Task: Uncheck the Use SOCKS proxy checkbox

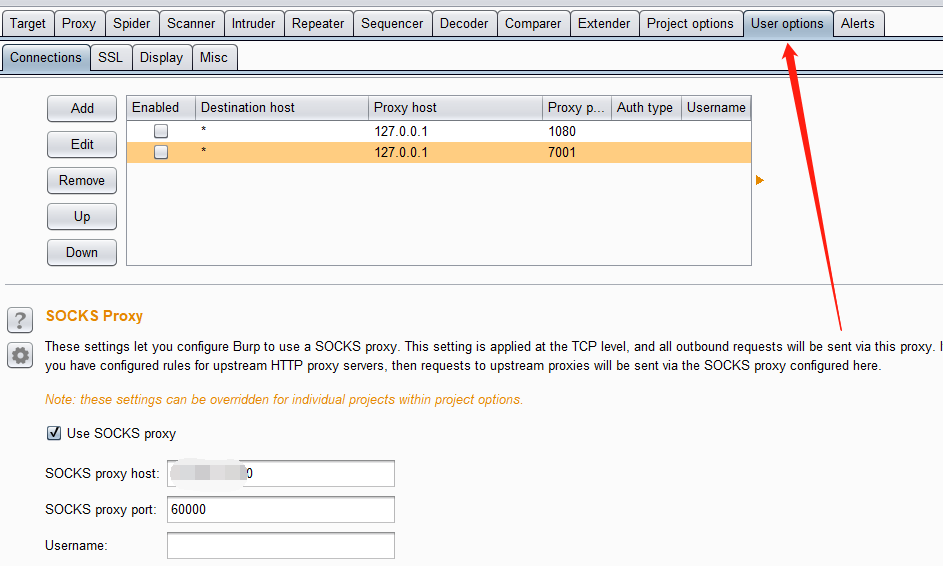Action: pyautogui.click(x=54, y=433)
